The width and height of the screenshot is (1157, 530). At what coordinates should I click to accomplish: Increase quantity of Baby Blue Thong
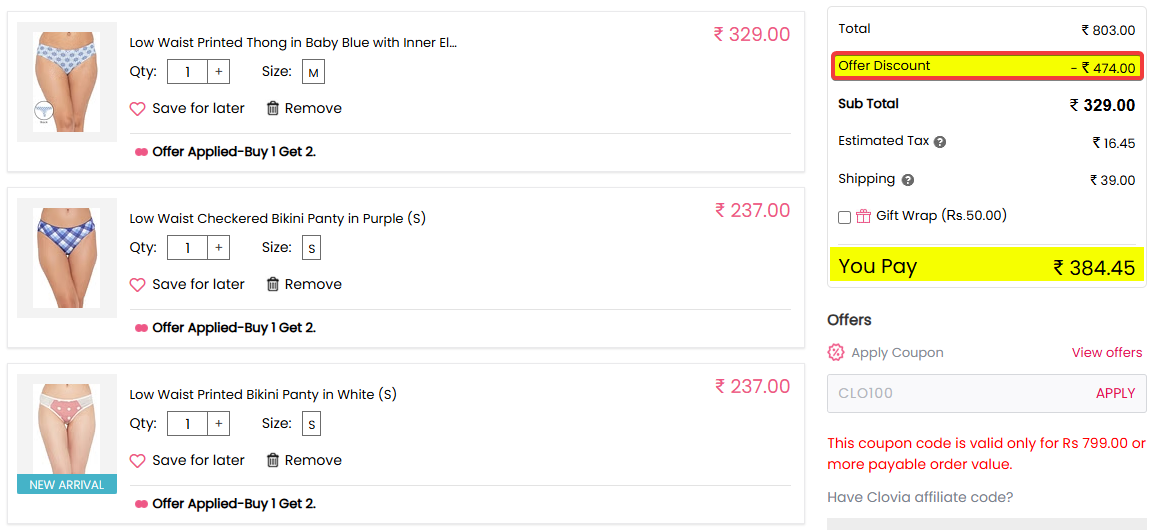click(219, 72)
